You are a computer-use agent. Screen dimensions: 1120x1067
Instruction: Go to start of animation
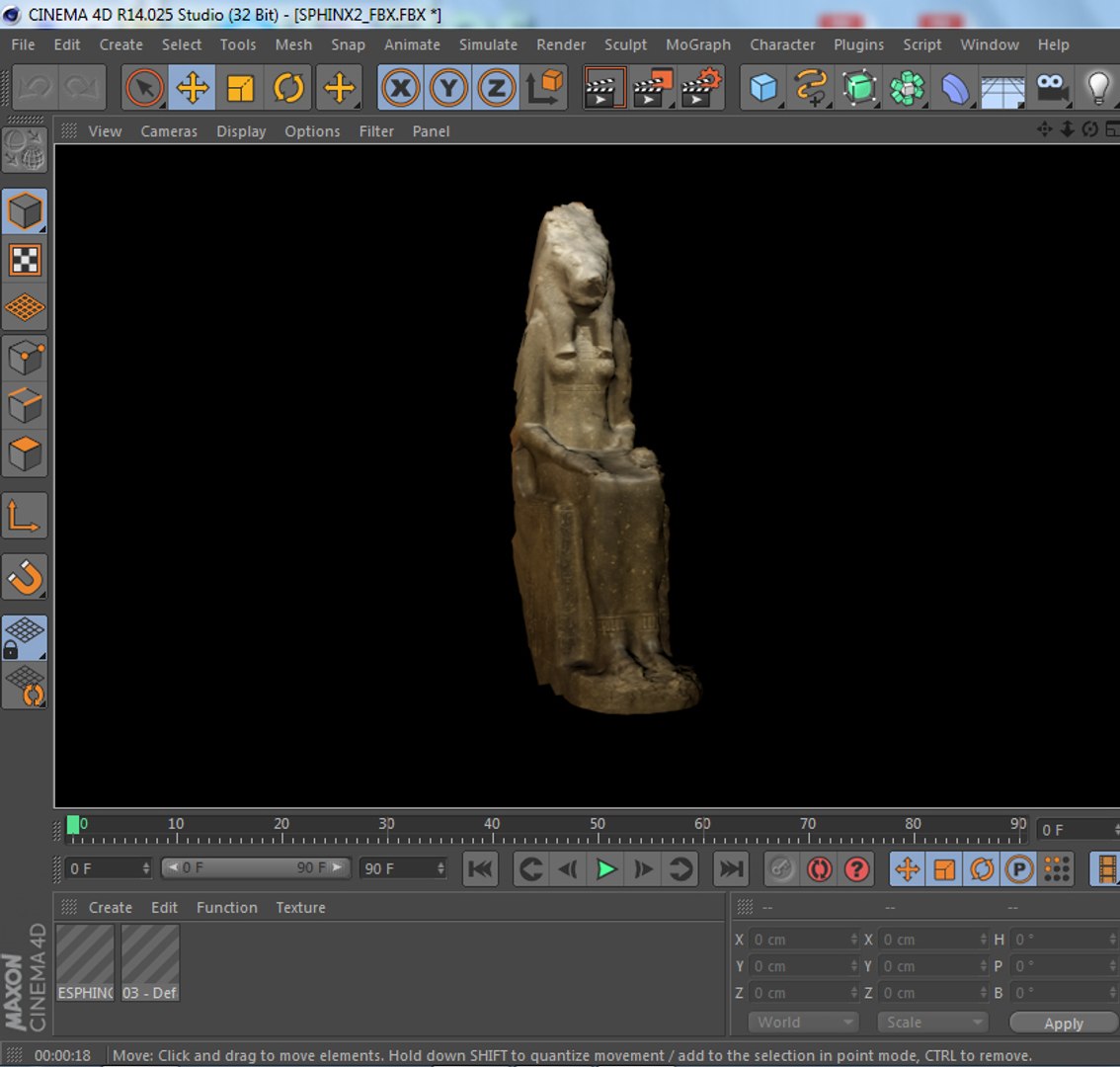(481, 869)
